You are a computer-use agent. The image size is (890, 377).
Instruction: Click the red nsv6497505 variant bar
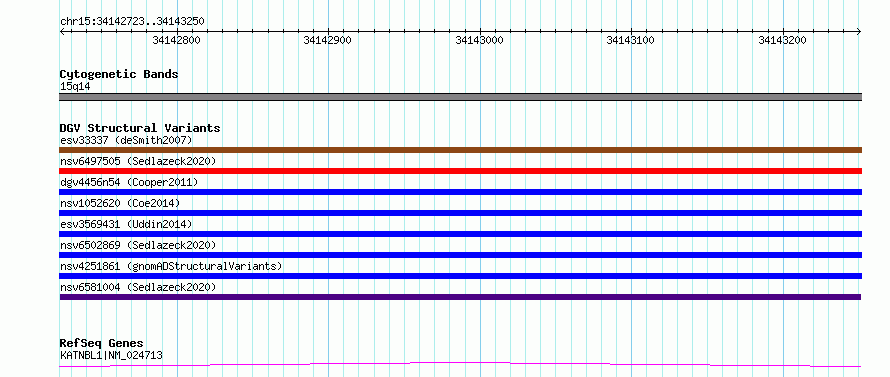[x=460, y=171]
